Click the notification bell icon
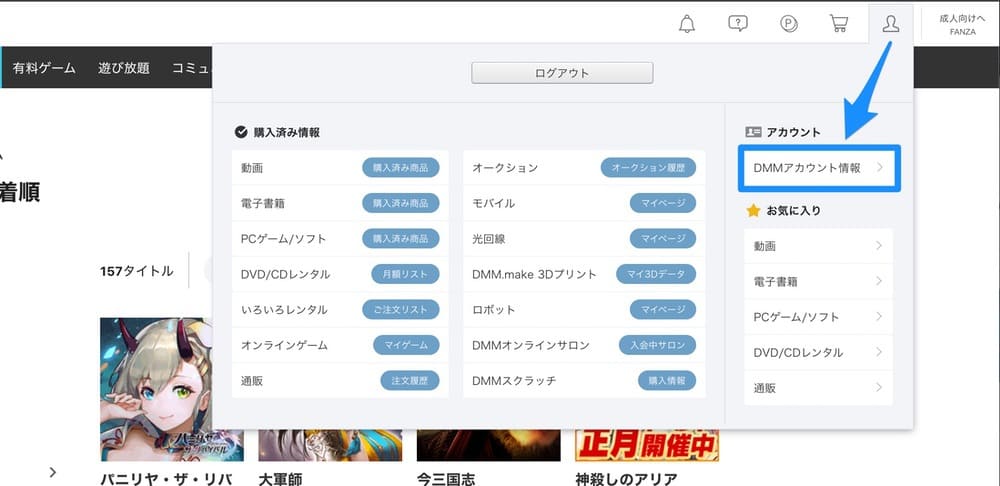 tap(686, 24)
